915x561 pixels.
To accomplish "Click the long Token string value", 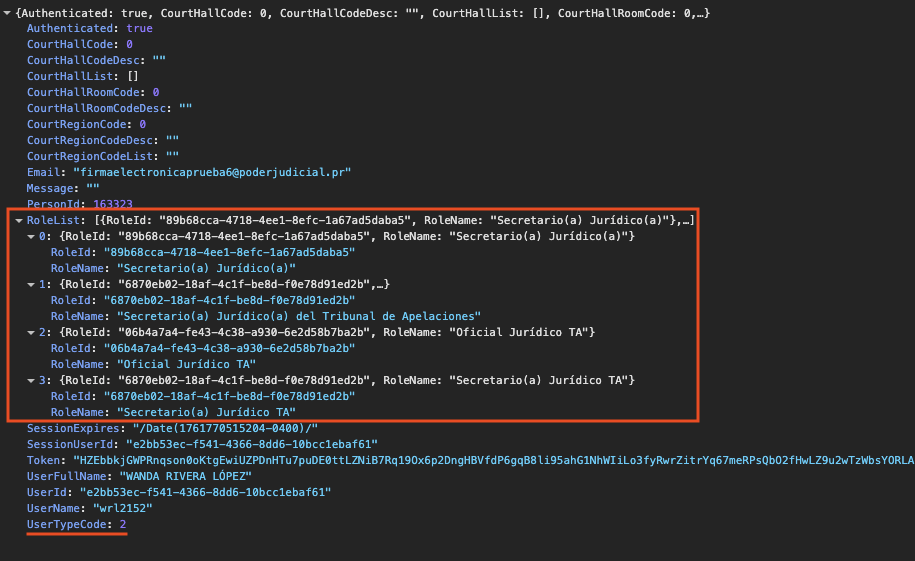I will pos(500,460).
